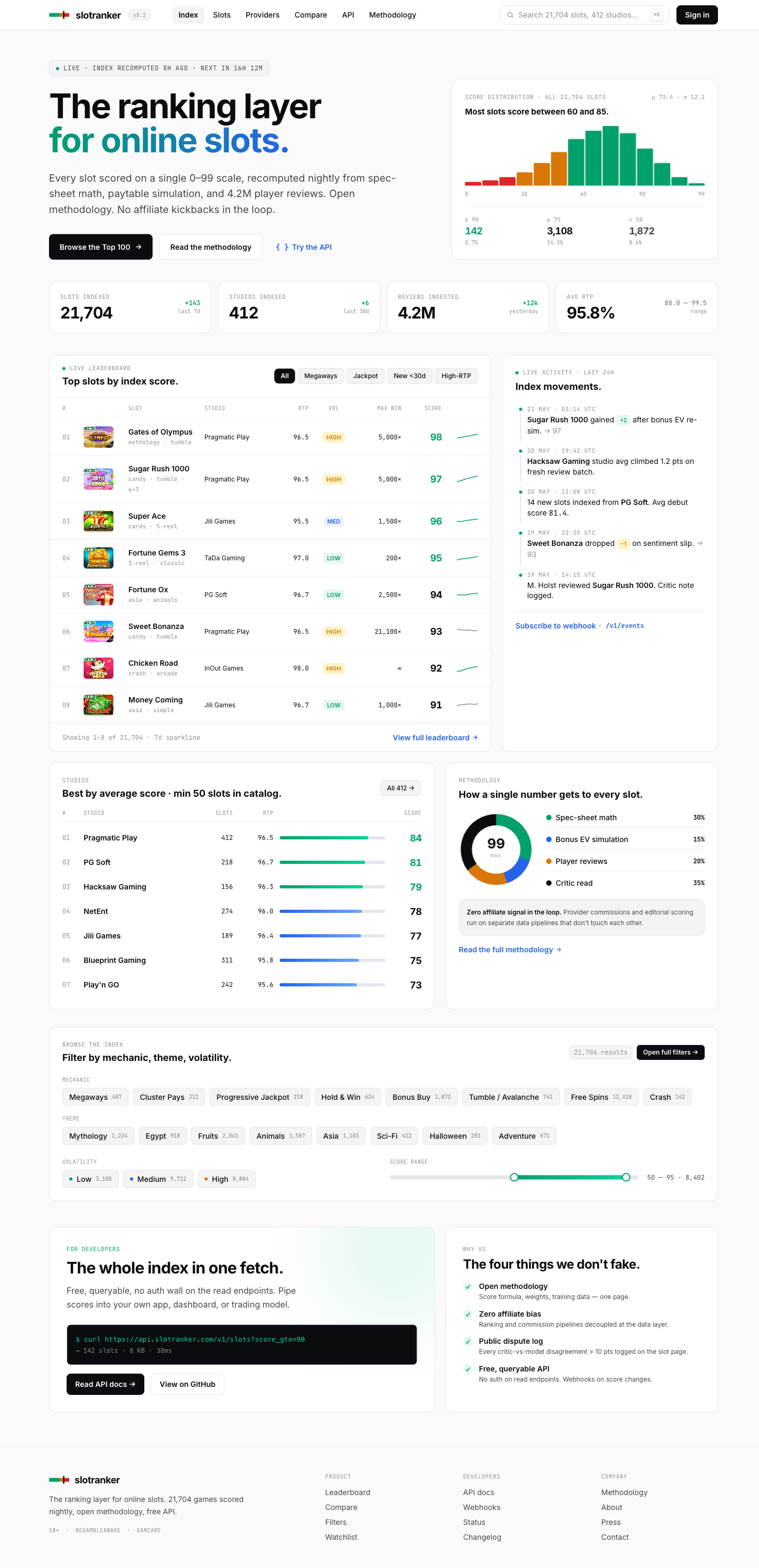Click the search magnifier icon
759x1568 pixels.
510,15
